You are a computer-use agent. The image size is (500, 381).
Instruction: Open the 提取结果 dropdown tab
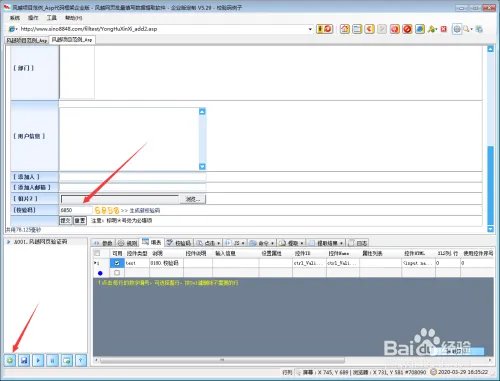[326, 243]
